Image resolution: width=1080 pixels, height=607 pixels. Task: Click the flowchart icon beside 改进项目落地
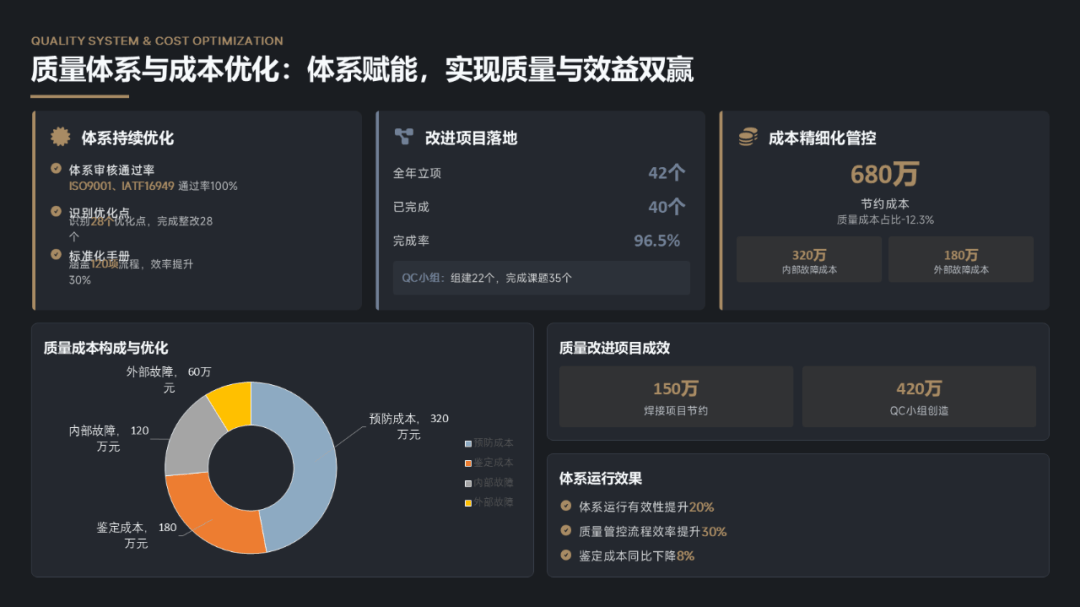(404, 137)
